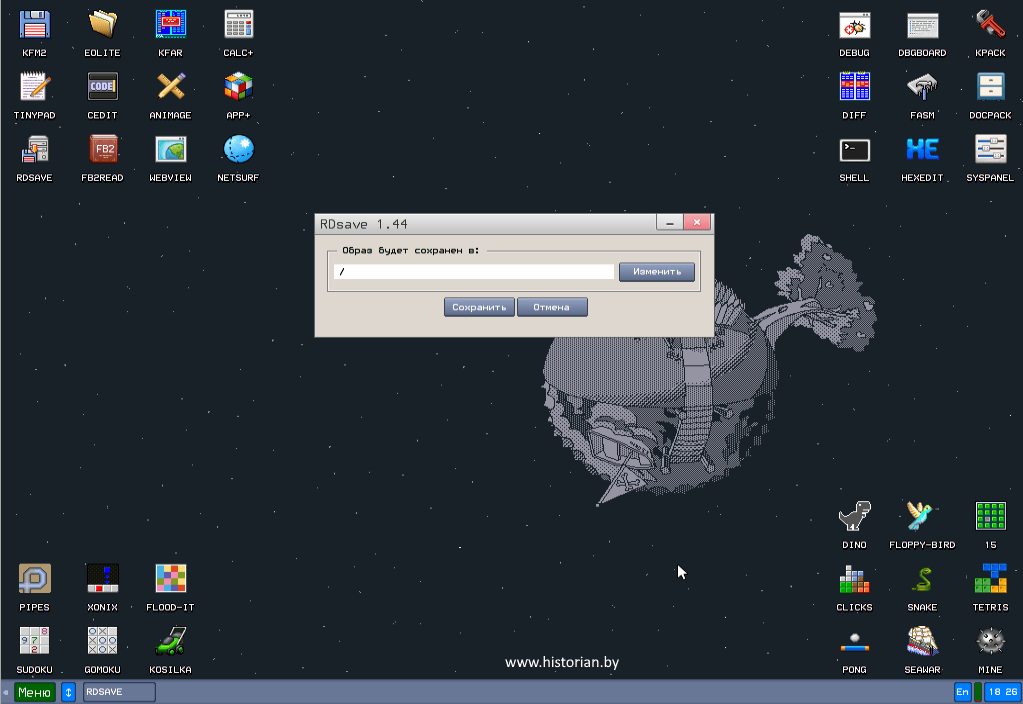Screen dimensions: 1023x704
Task: Open the FB2READ book reader icon
Action: 102,150
